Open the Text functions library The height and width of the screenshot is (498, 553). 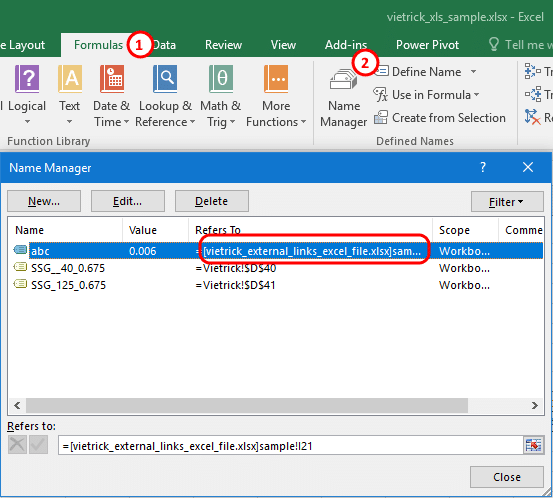[69, 95]
